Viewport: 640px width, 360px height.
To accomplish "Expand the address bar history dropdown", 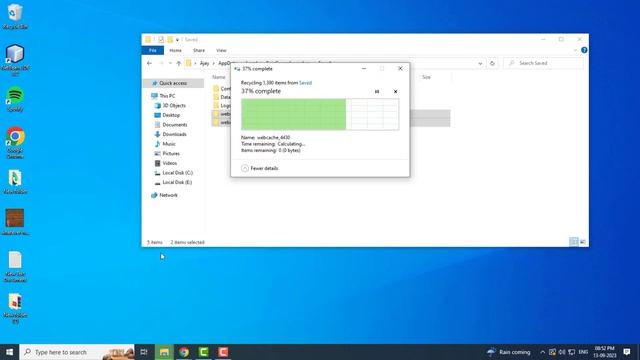I will [480, 63].
